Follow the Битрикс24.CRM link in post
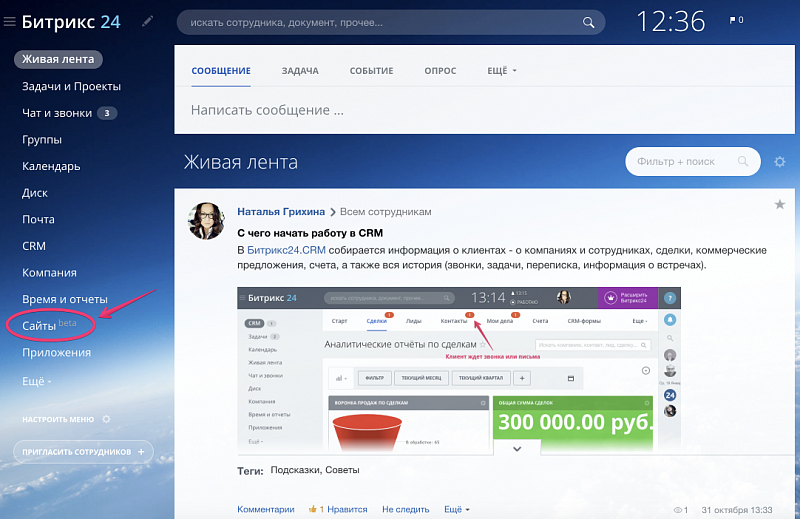 (x=286, y=250)
